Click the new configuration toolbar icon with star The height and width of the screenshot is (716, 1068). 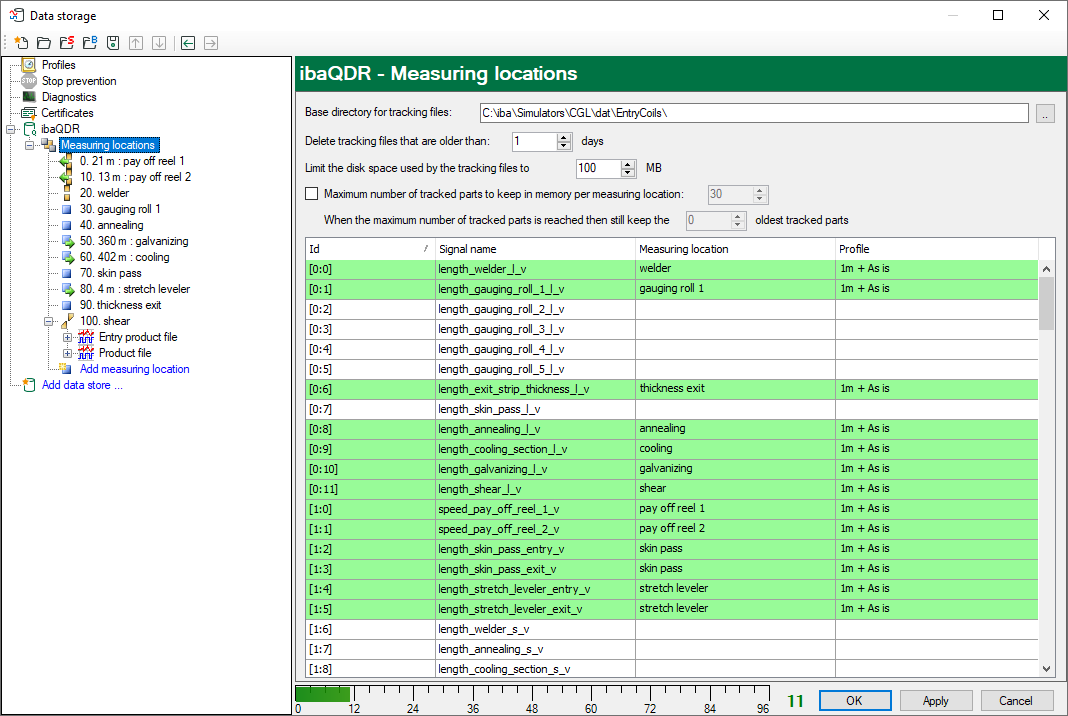point(21,43)
